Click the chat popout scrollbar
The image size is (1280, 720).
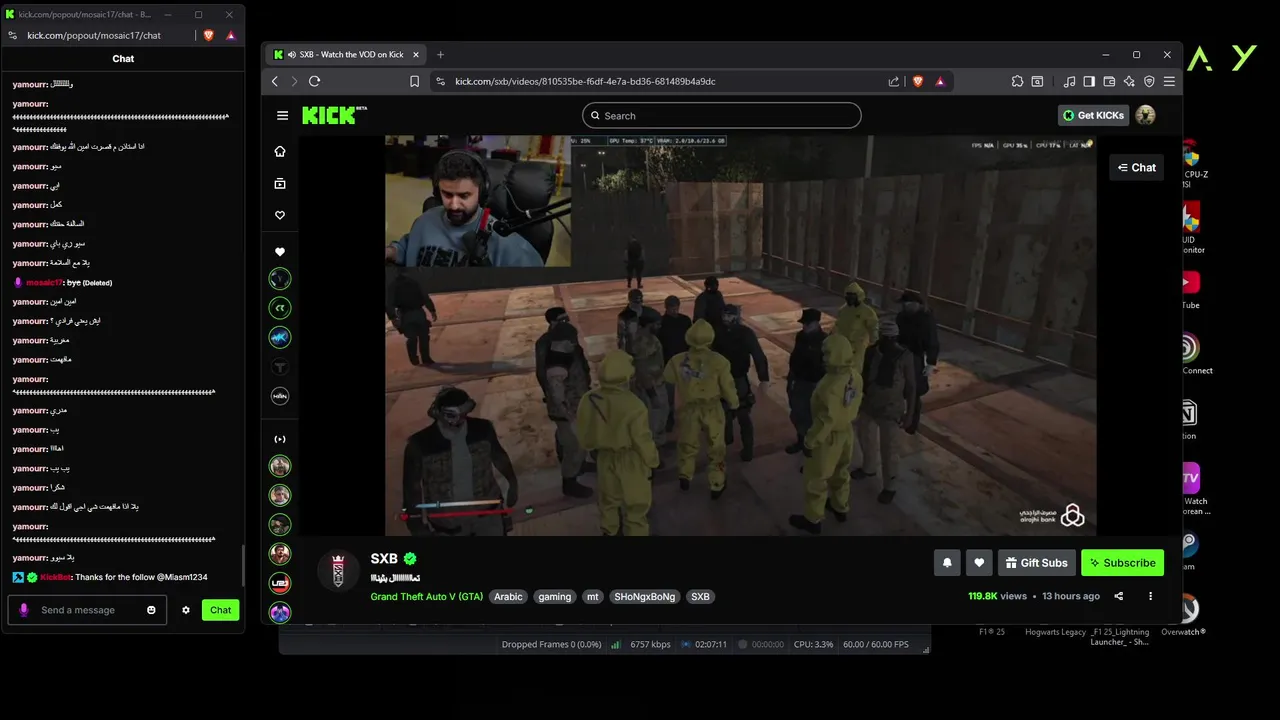pos(243,566)
